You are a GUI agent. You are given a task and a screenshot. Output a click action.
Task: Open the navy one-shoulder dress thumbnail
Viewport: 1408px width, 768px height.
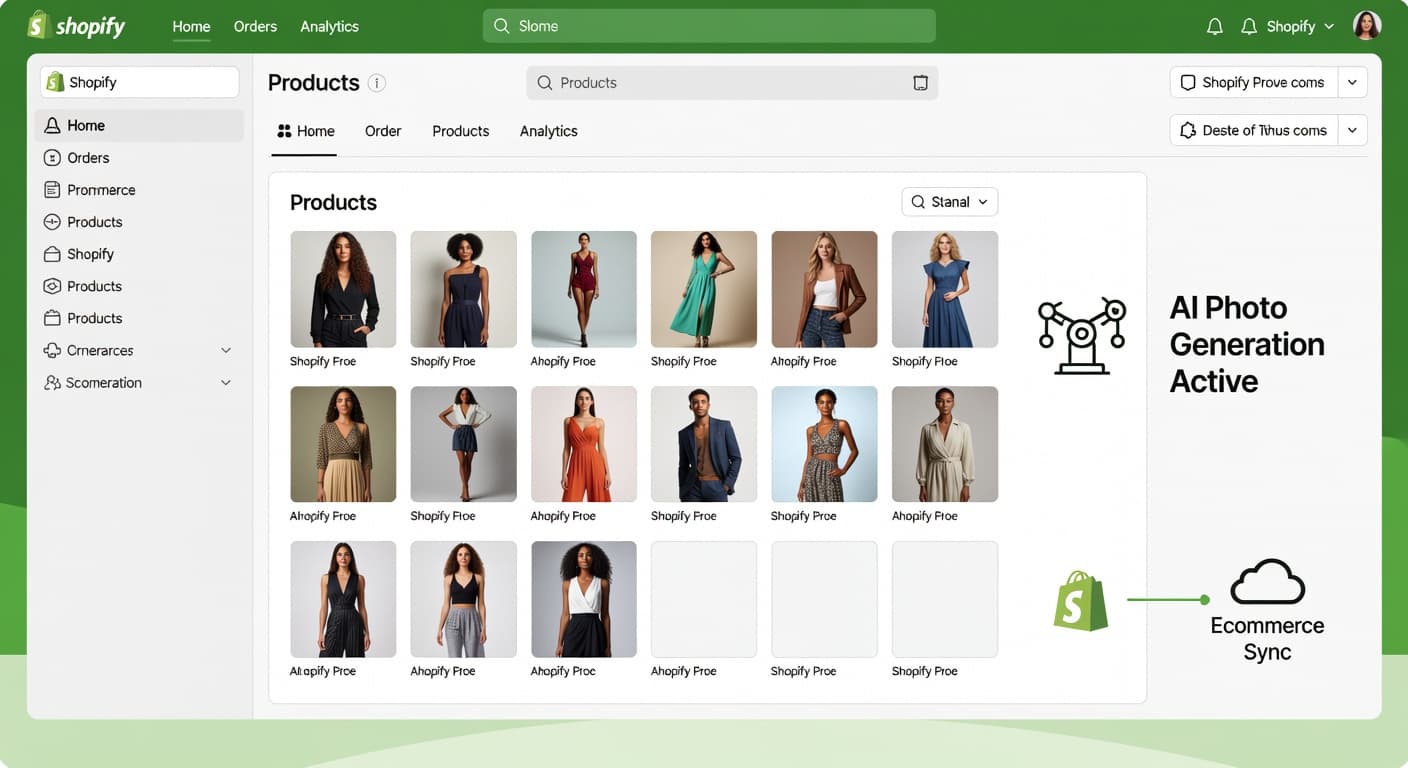point(463,289)
